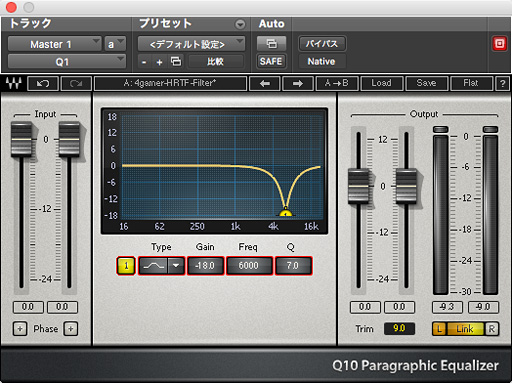Image resolution: width=512 pixels, height=383 pixels.
Task: Enable automation SAFE mode
Action: (x=271, y=61)
